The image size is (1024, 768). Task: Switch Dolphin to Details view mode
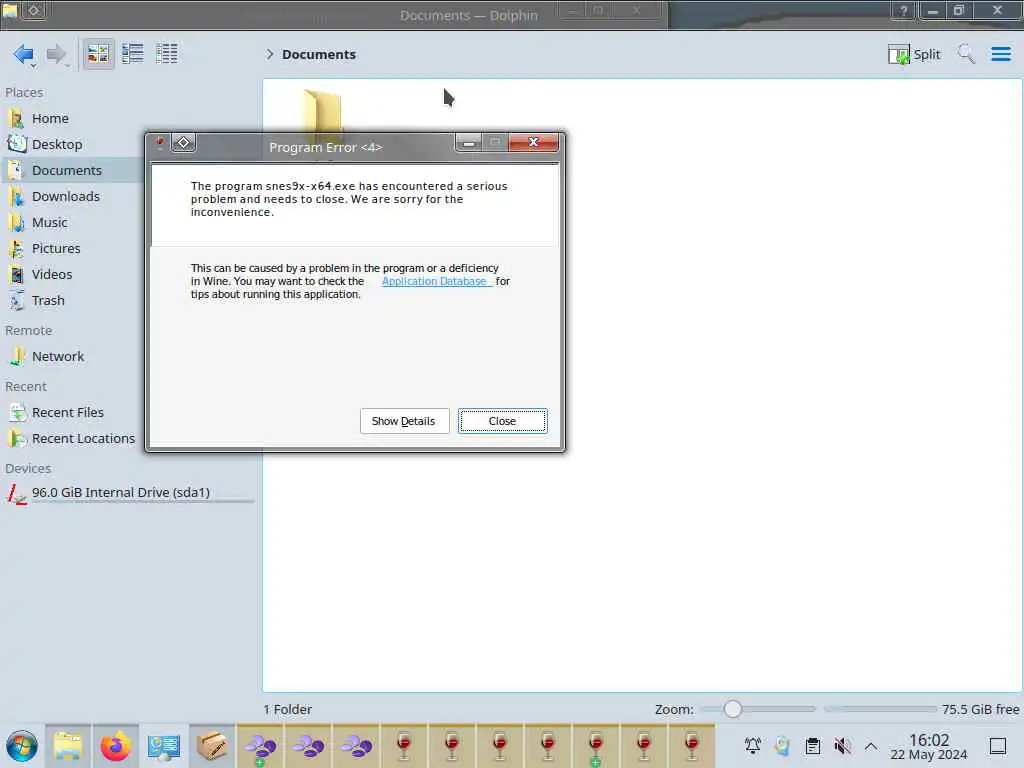click(x=167, y=54)
